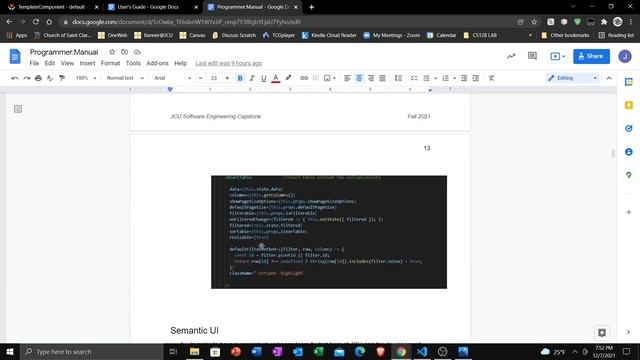Open numbered list options arrow
The image size is (640, 360).
(x=455, y=78)
